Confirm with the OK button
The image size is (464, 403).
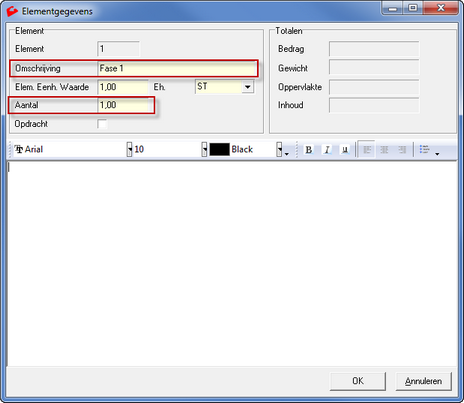tap(358, 381)
